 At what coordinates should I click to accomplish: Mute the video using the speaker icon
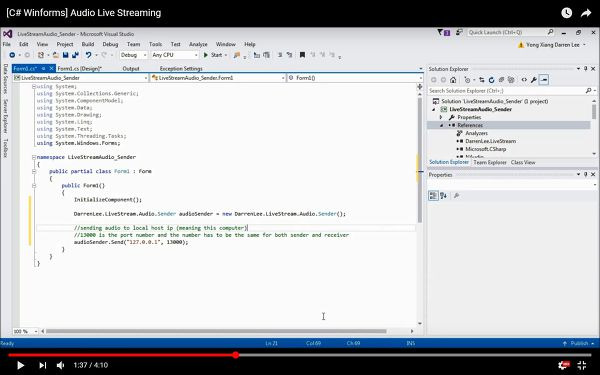[60, 365]
